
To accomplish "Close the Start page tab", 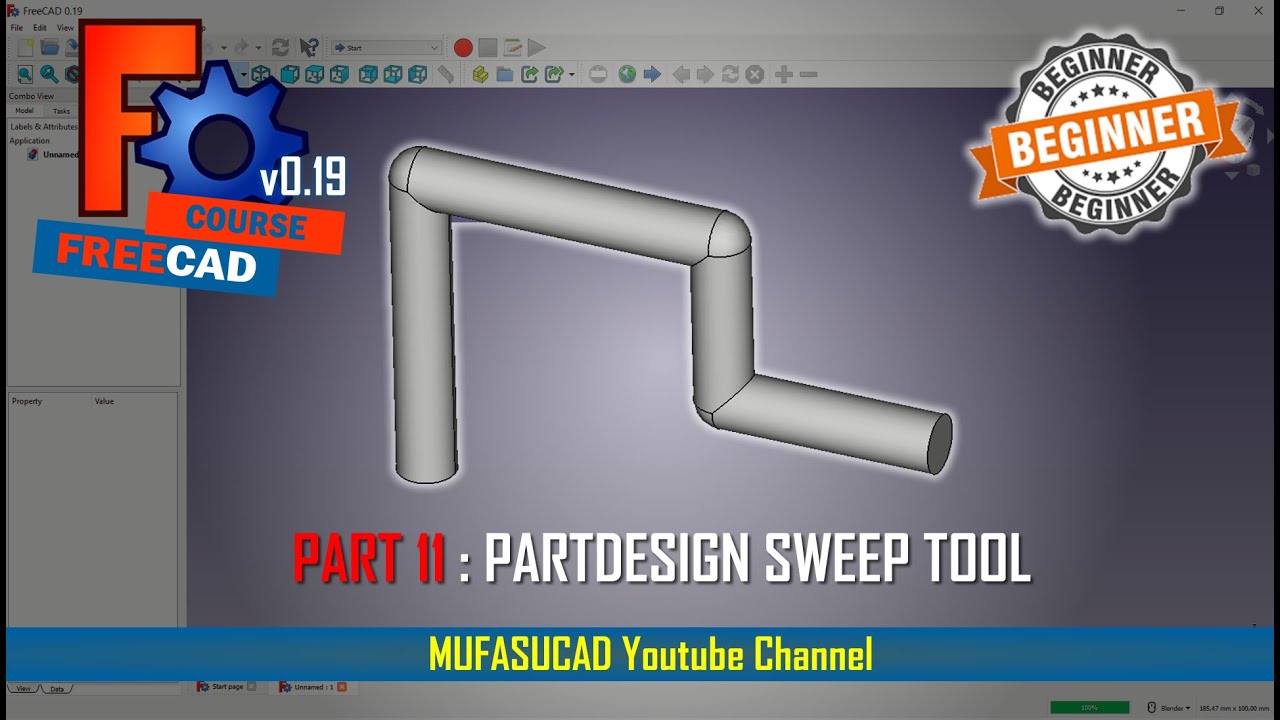I will click(252, 687).
